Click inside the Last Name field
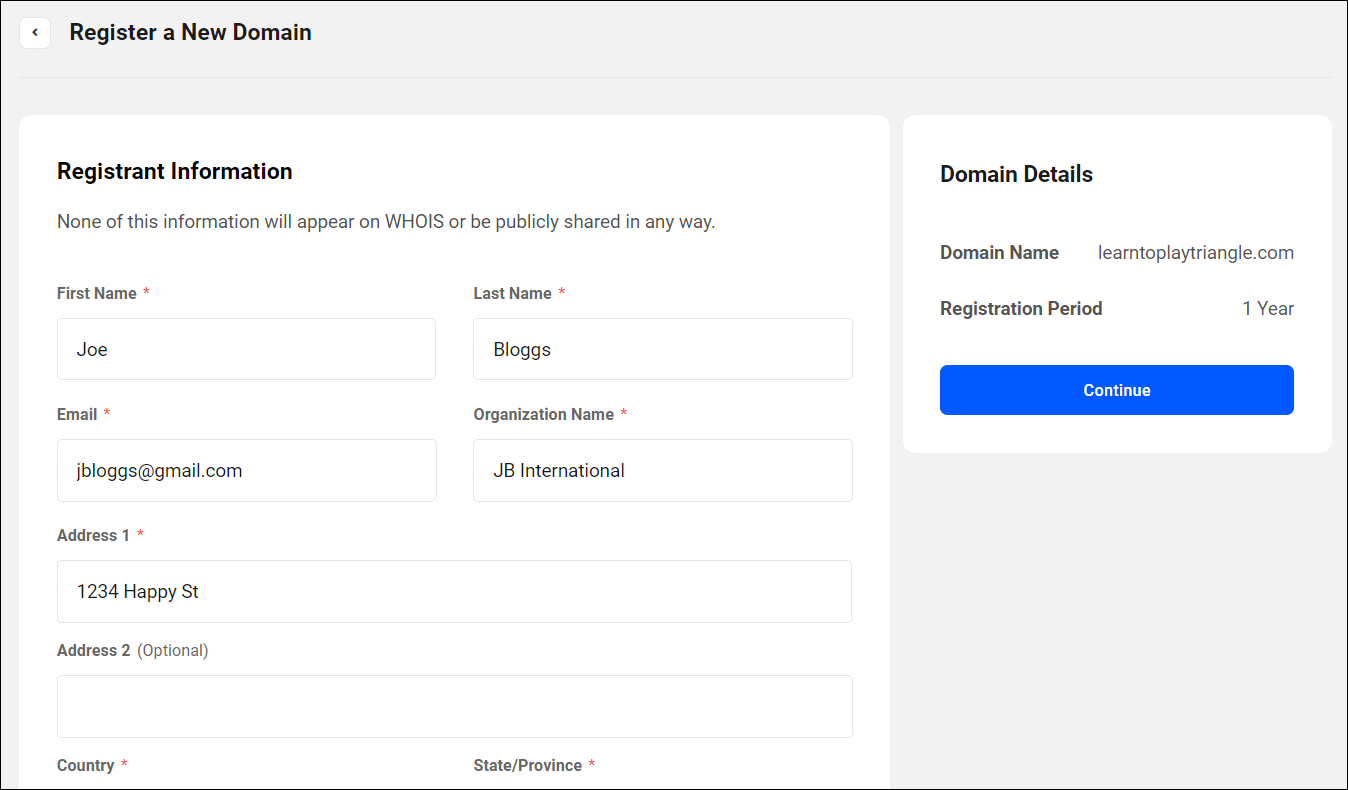Screen dimensions: 1348x790 [x=662, y=349]
